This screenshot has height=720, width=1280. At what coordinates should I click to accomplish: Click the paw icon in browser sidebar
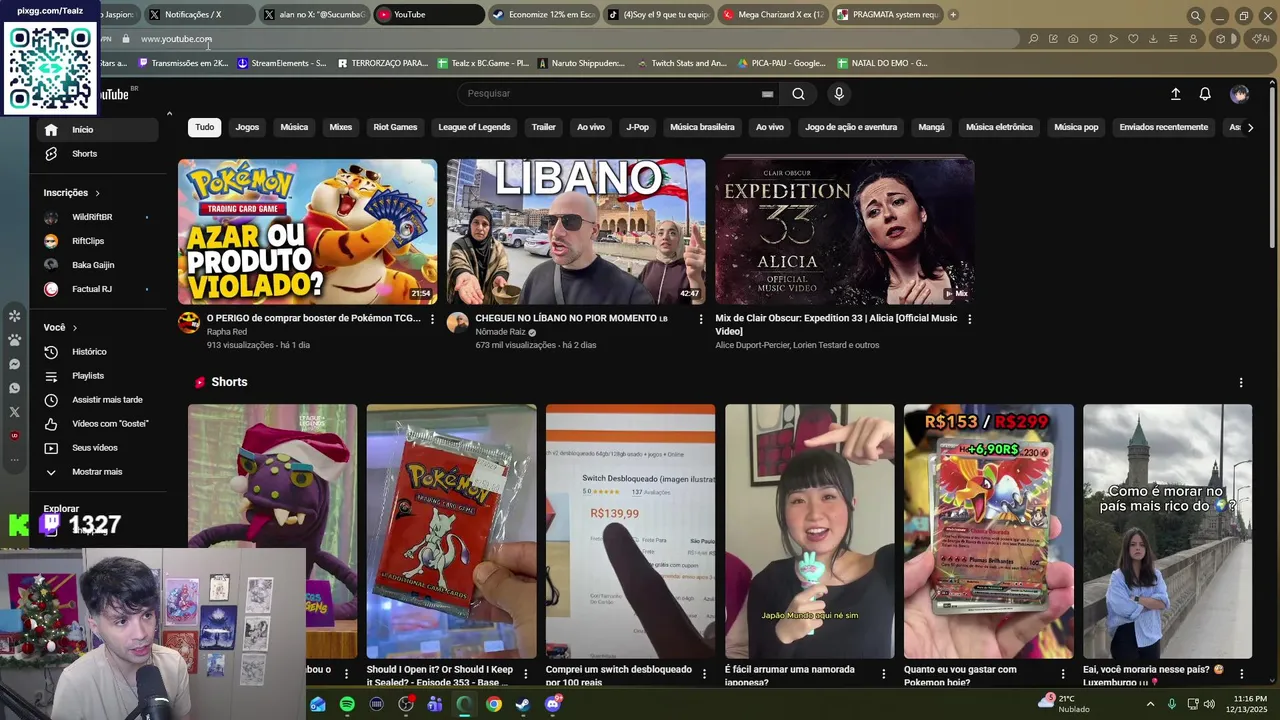(x=14, y=340)
